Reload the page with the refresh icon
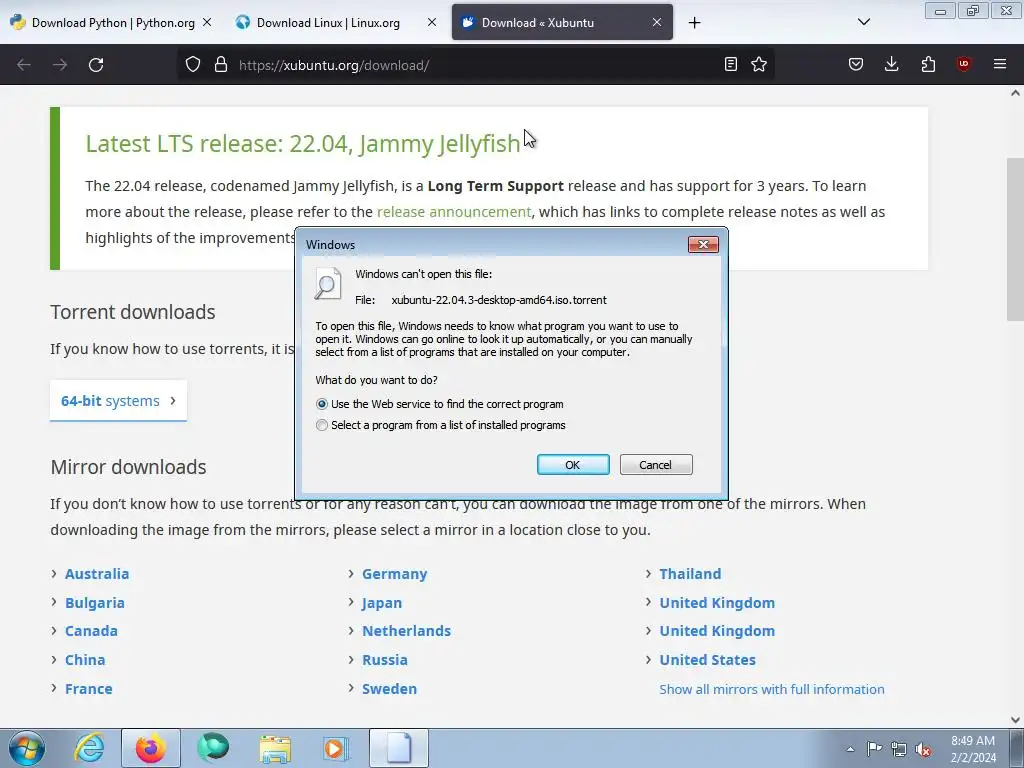Image resolution: width=1024 pixels, height=768 pixels. [96, 65]
